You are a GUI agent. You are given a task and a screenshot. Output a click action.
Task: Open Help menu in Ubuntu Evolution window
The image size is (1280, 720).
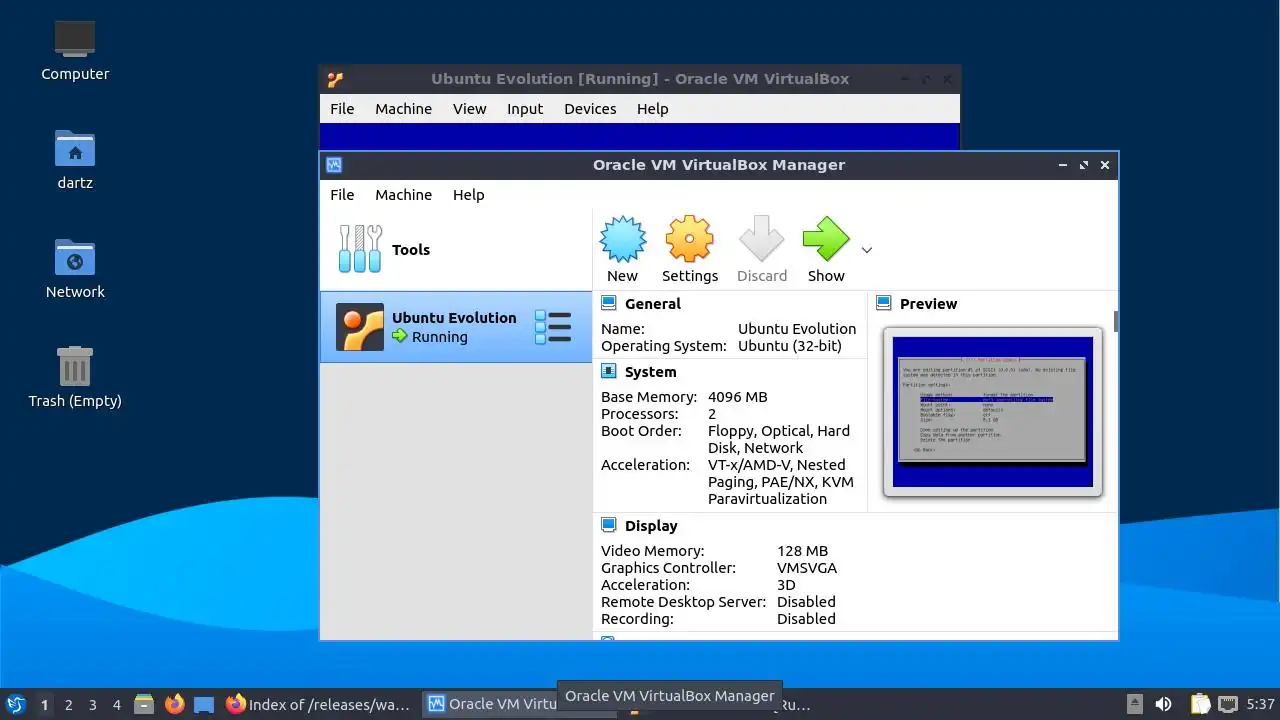[652, 109]
